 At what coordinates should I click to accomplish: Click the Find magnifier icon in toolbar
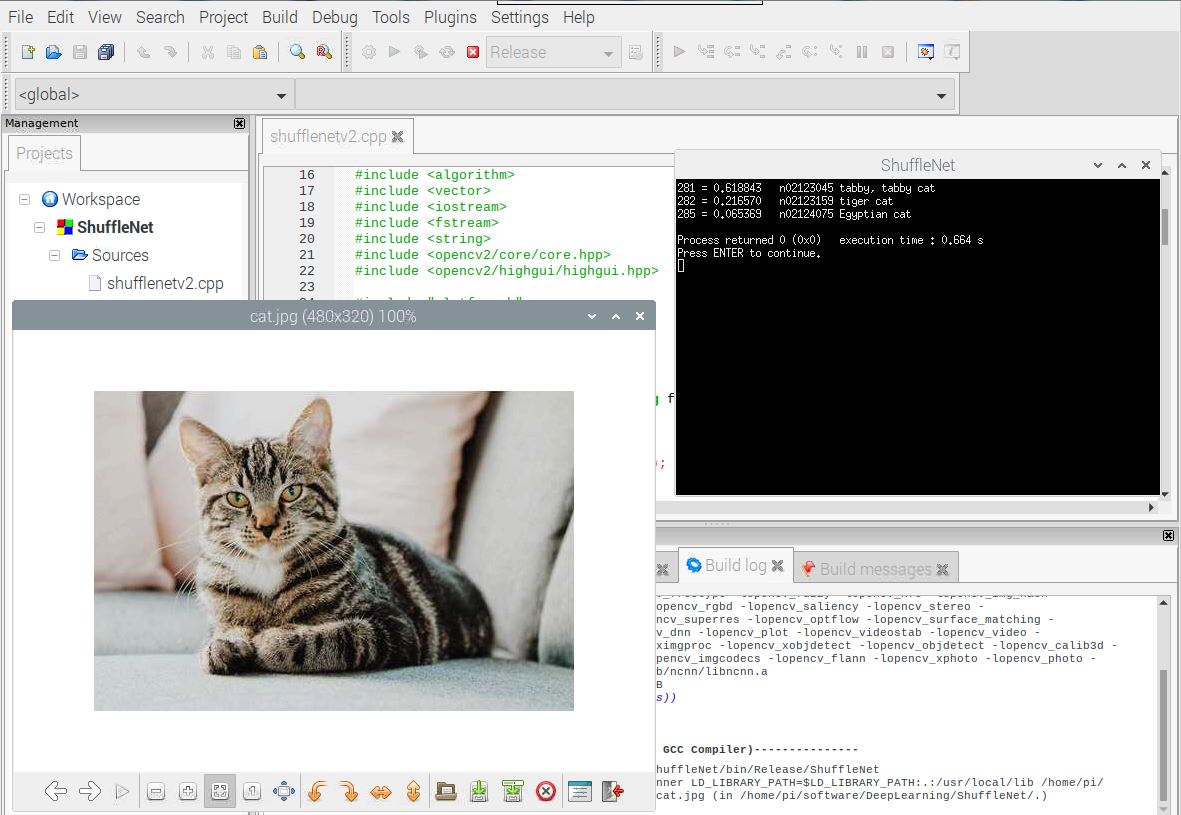pyautogui.click(x=297, y=52)
